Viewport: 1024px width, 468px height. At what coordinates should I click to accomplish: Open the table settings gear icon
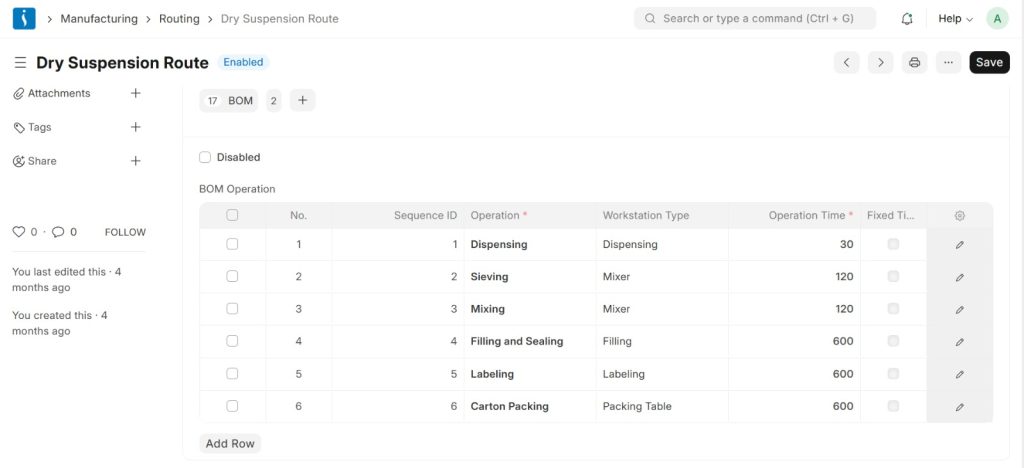click(959, 215)
